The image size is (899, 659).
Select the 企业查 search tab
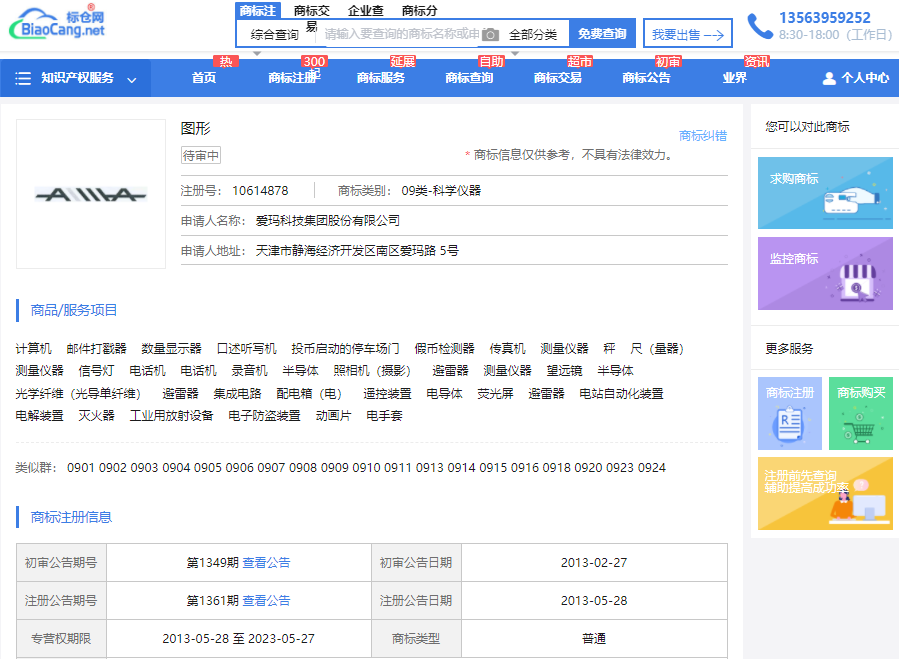coord(366,10)
